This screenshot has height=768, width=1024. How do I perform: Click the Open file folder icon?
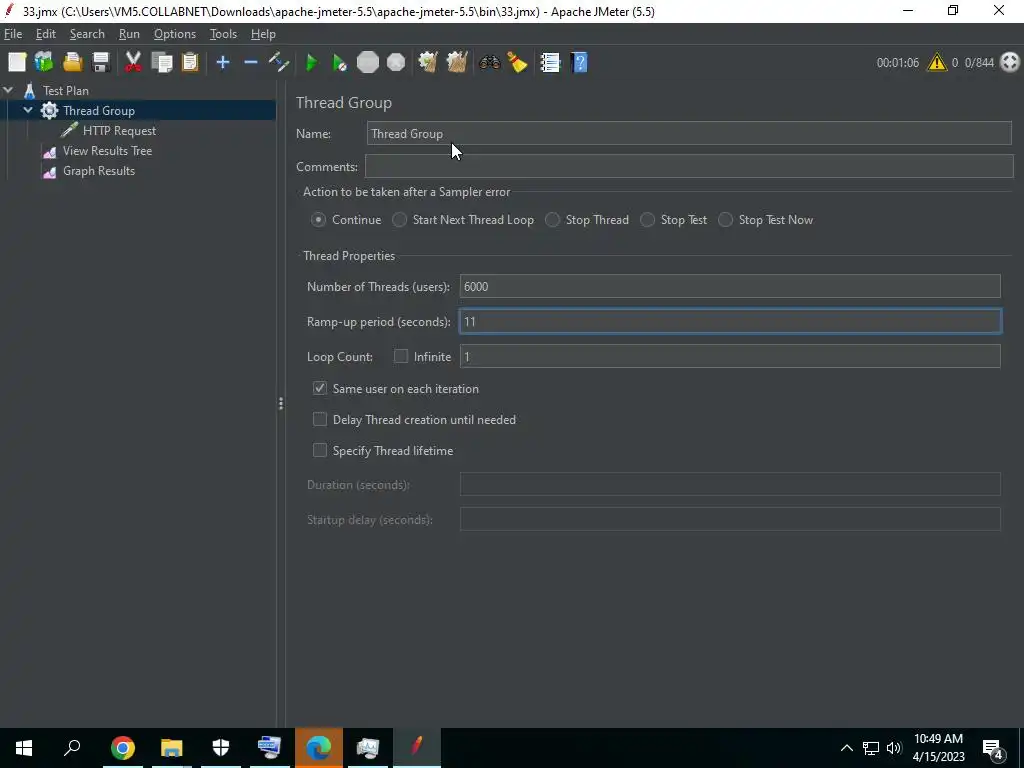72,62
